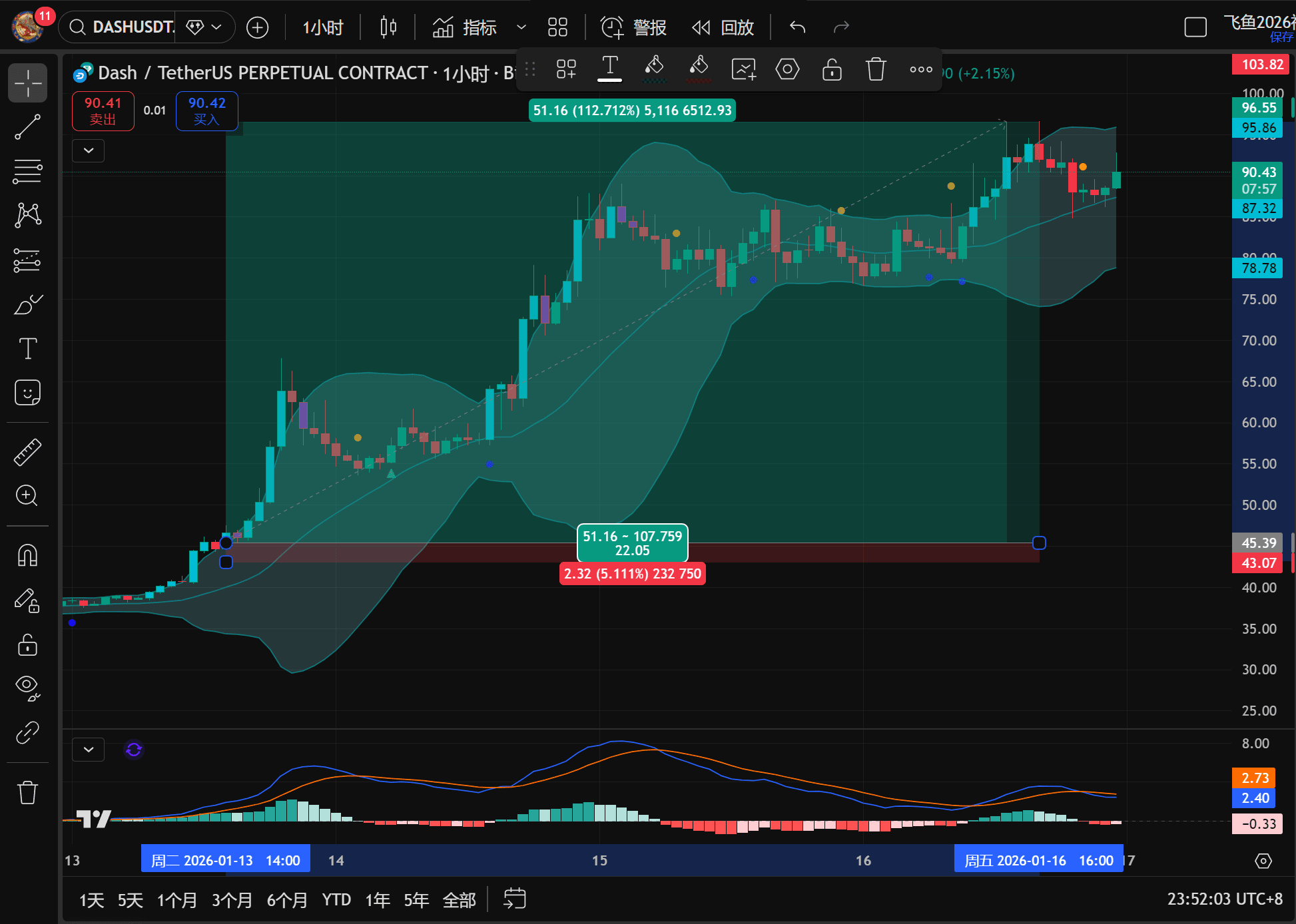This screenshot has height=924, width=1296.
Task: Select the trend line drawing tool
Action: [x=28, y=127]
